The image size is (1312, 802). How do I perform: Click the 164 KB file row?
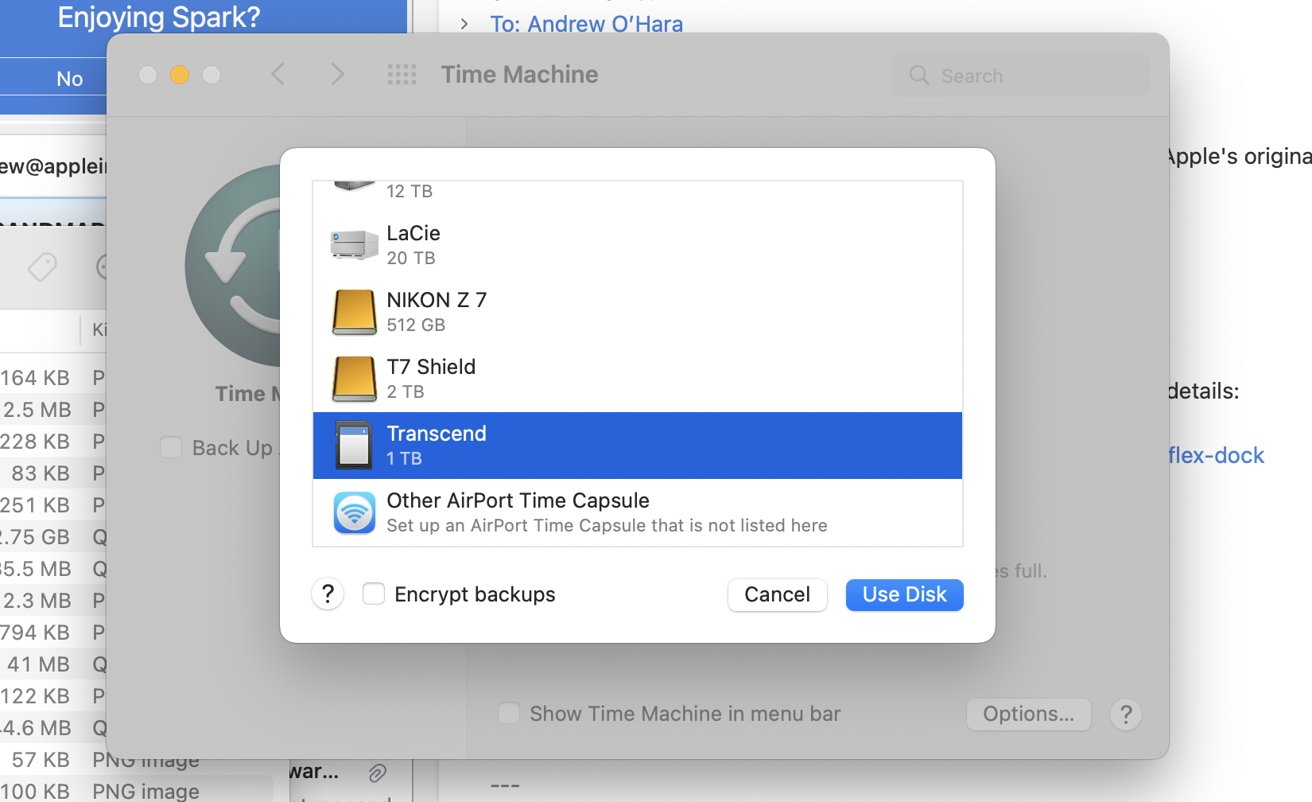pyautogui.click(x=53, y=377)
